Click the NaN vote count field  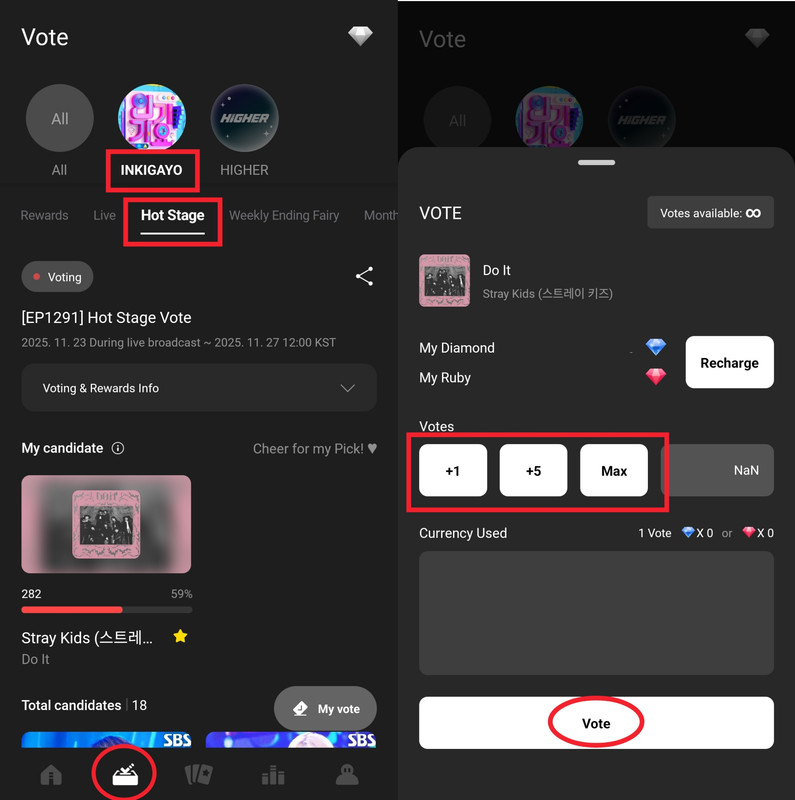[x=718, y=470]
